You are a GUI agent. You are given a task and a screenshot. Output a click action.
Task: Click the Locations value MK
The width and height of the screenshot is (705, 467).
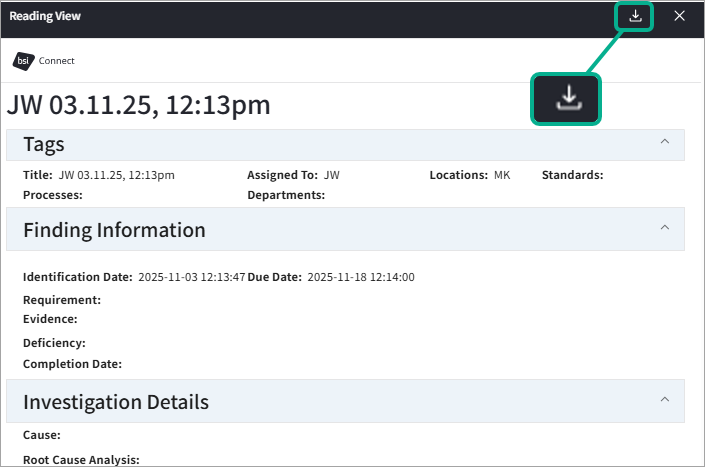pos(502,175)
